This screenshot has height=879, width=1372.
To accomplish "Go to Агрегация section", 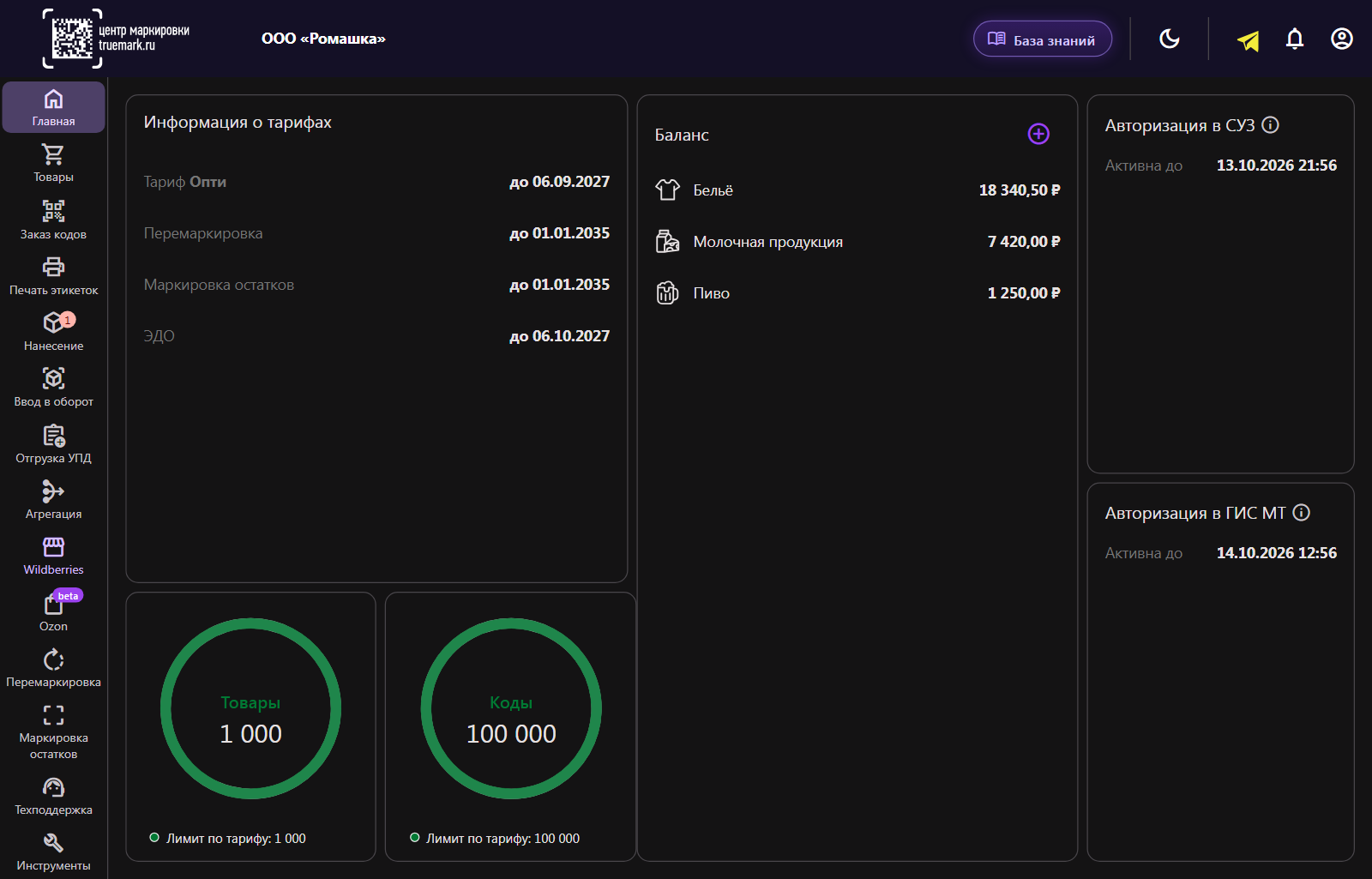I will tap(53, 500).
